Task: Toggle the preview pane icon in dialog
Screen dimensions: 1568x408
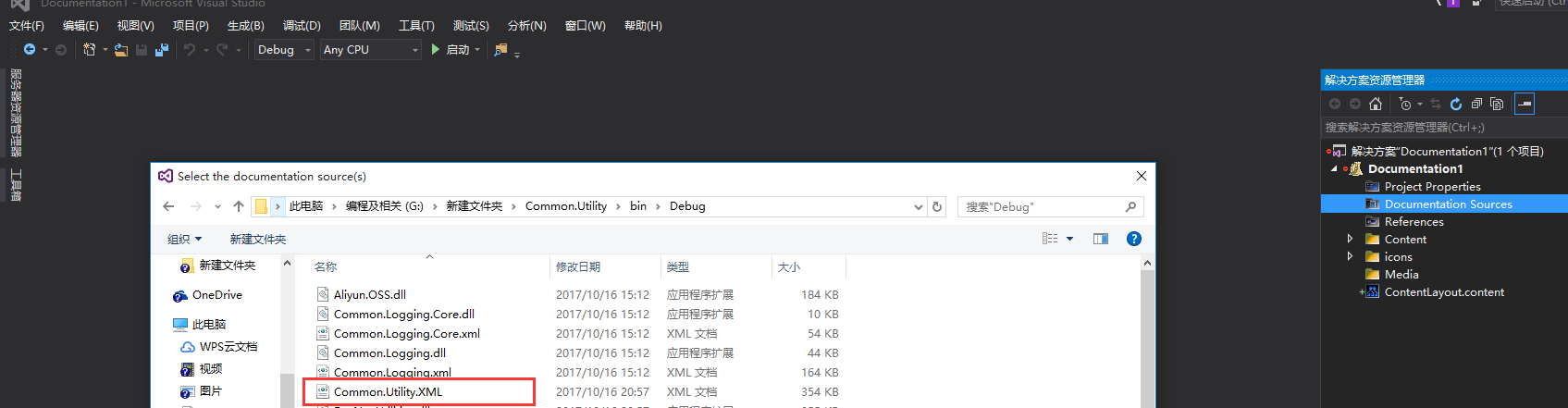Action: [x=1101, y=239]
